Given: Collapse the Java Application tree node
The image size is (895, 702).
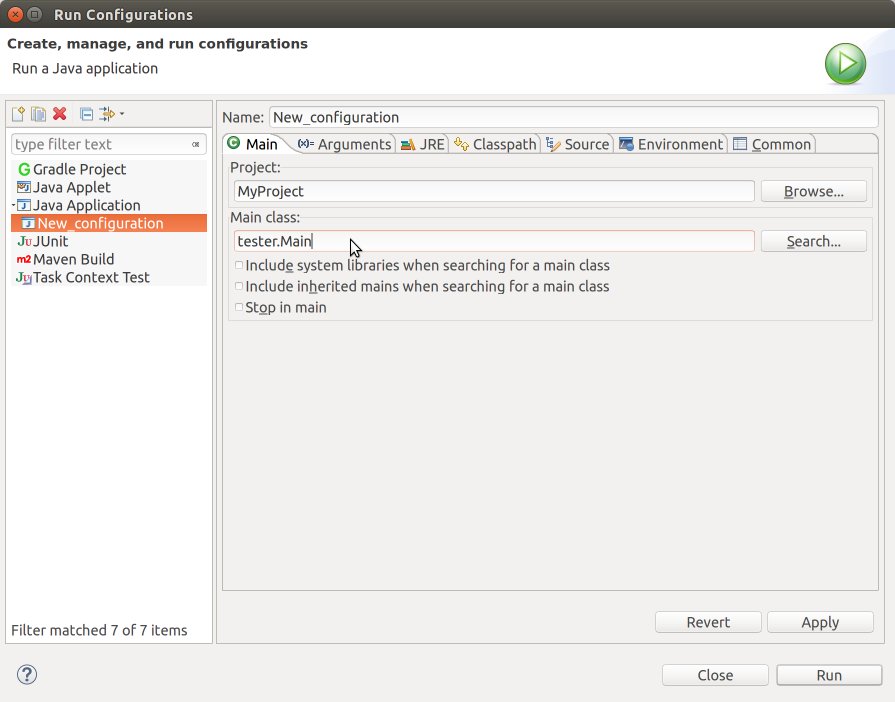Looking at the screenshot, I should 14,205.
